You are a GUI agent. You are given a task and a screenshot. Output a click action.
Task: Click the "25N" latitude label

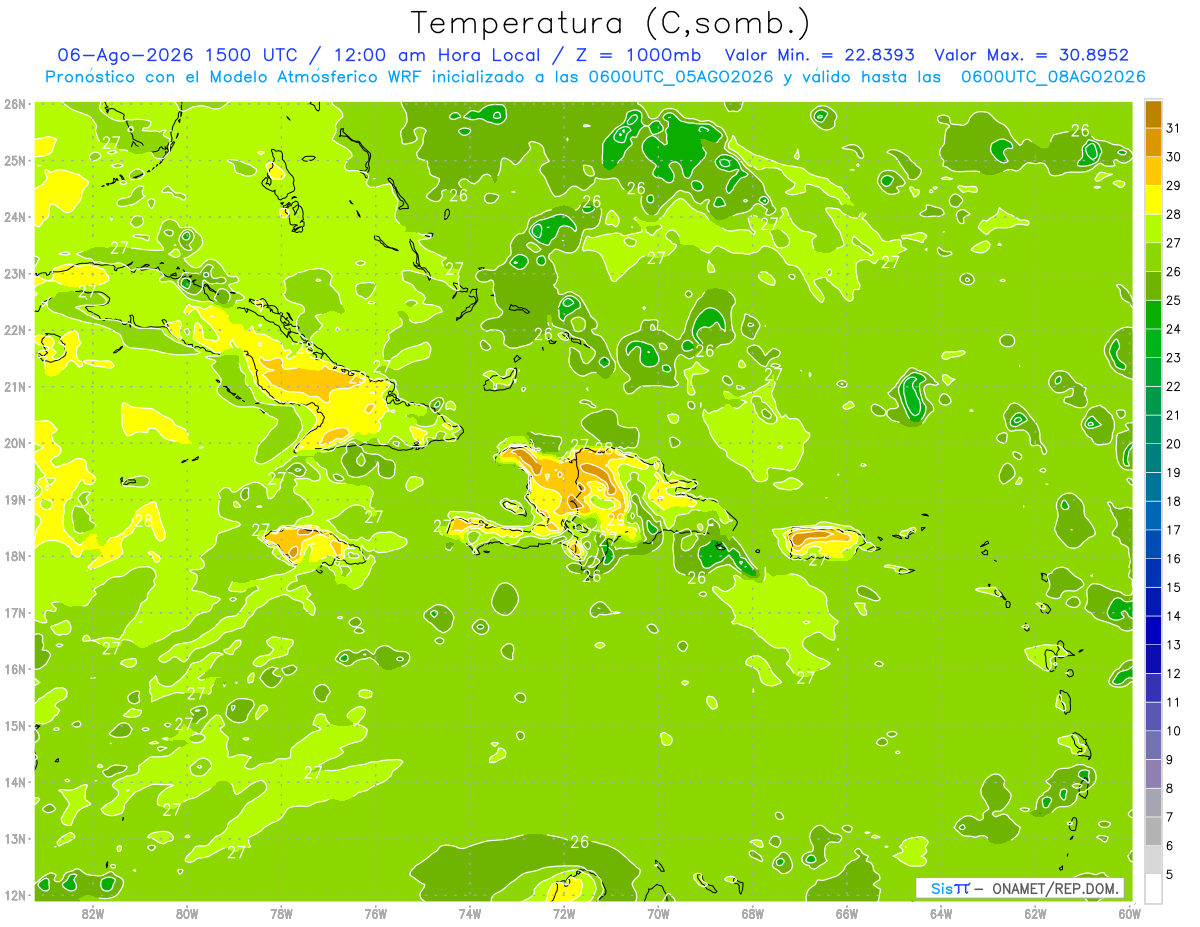click(15, 161)
